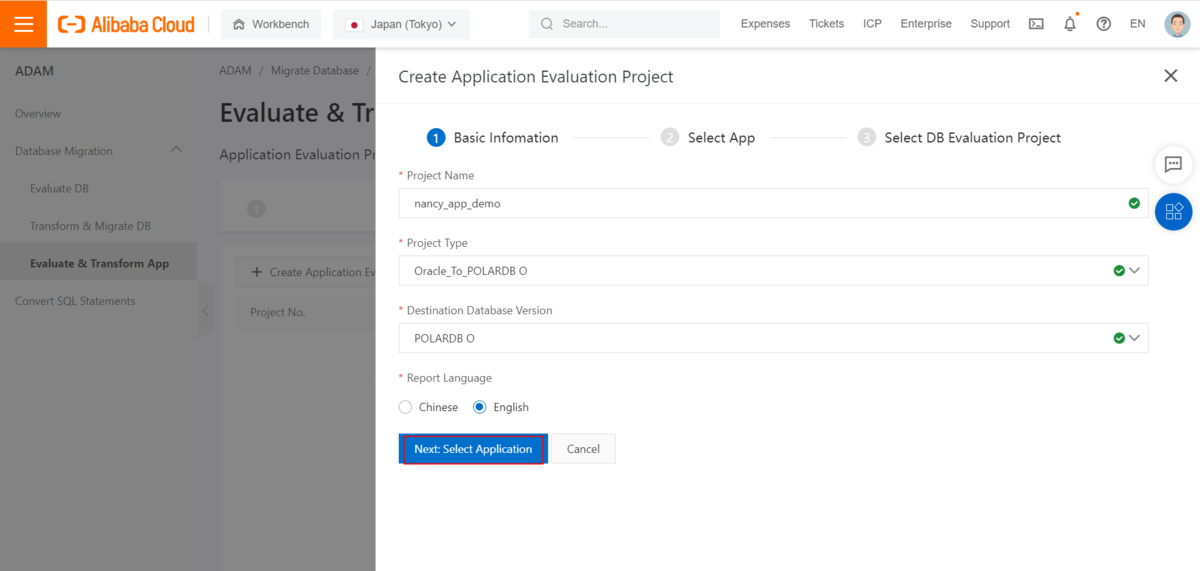This screenshot has width=1200, height=571.
Task: Open Transform & Migrate DB in sidebar
Action: point(90,226)
